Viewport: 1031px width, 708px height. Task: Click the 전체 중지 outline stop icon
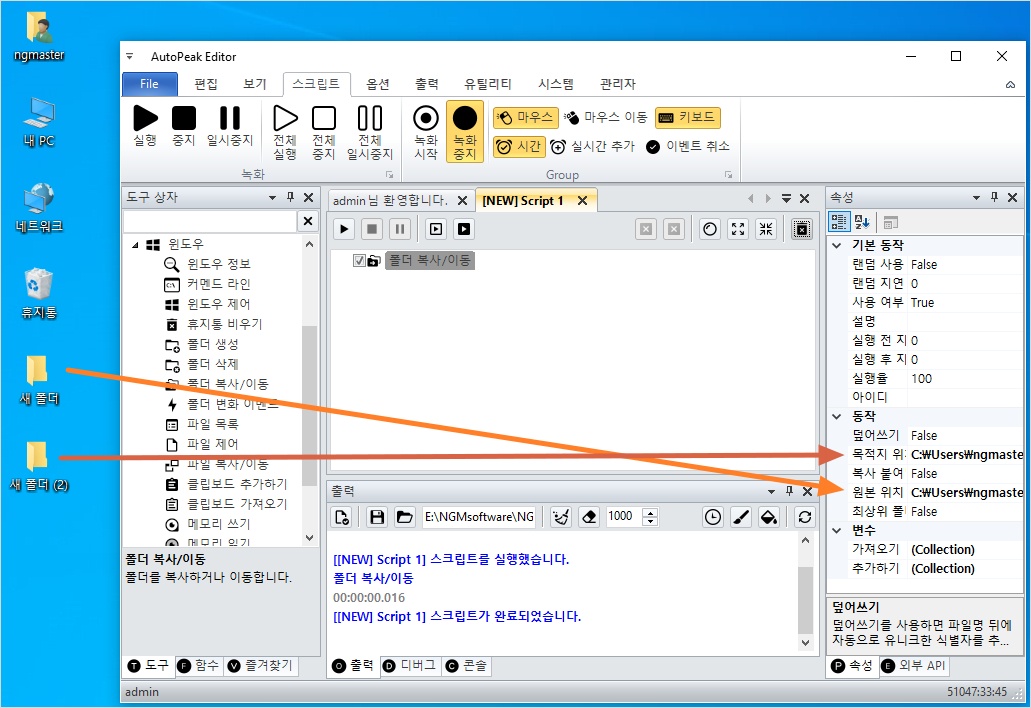click(x=324, y=118)
